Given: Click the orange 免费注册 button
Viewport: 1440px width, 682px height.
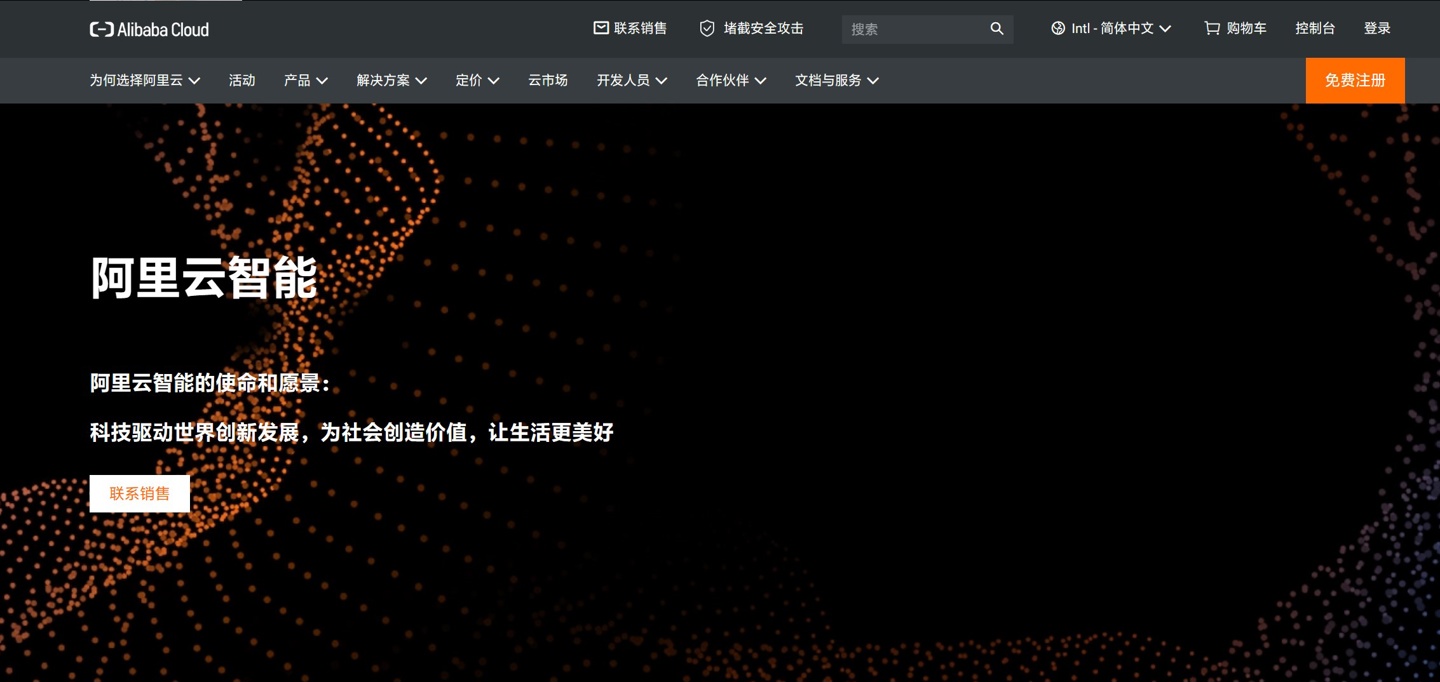Looking at the screenshot, I should (1355, 81).
